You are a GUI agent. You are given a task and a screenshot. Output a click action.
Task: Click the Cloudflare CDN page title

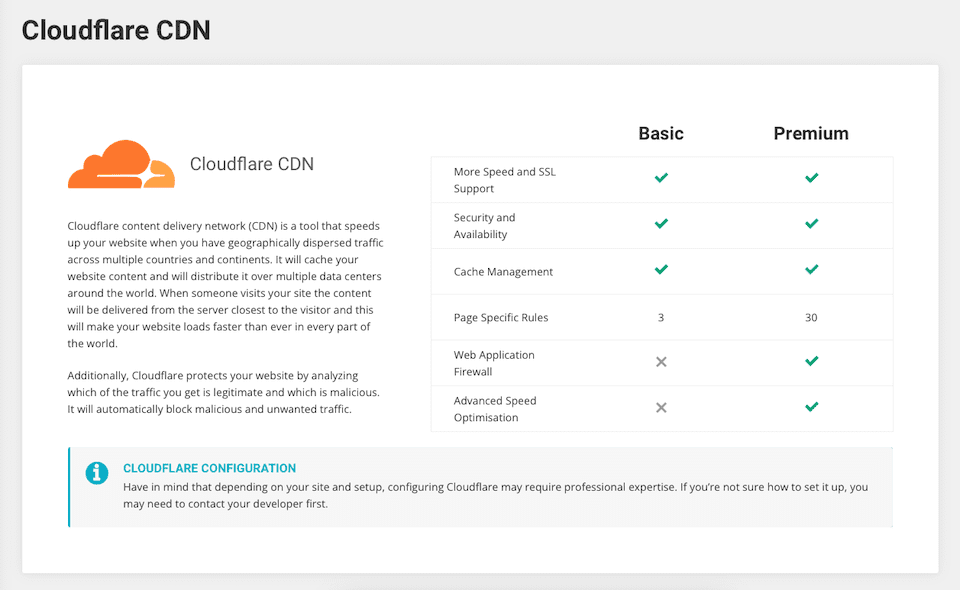pos(116,30)
